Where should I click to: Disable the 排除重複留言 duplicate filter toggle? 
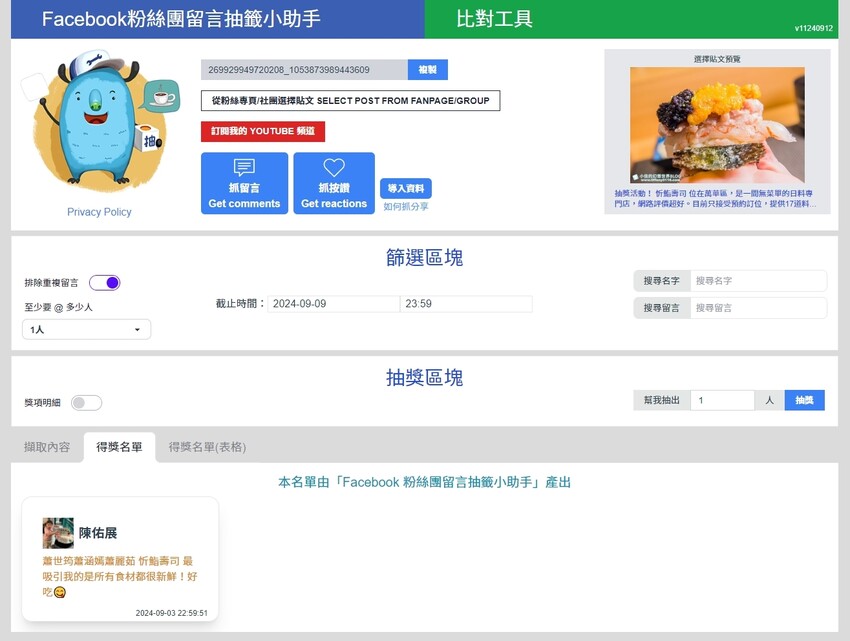[x=104, y=283]
